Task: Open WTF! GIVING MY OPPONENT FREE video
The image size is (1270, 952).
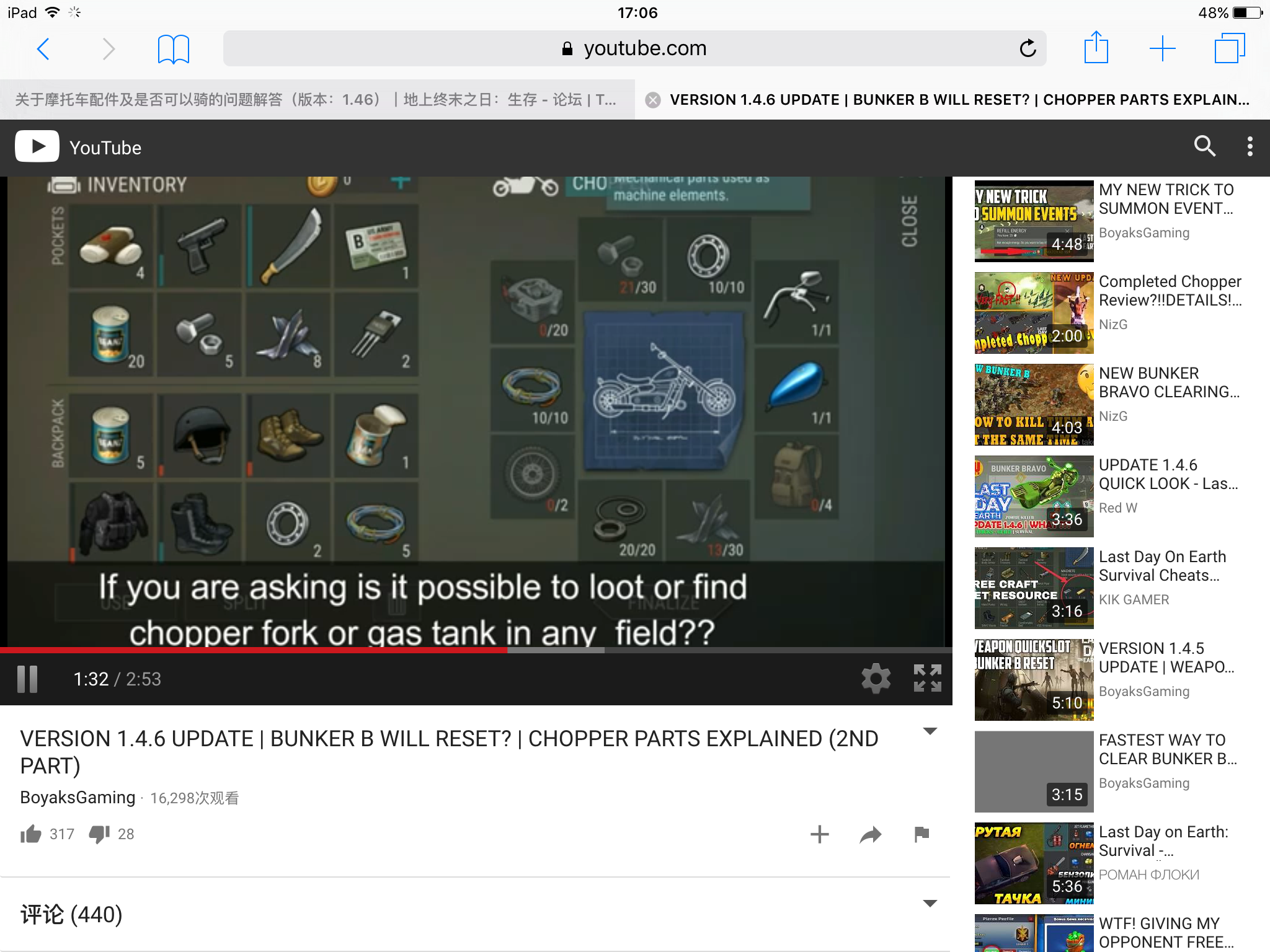Action: coord(1166,933)
